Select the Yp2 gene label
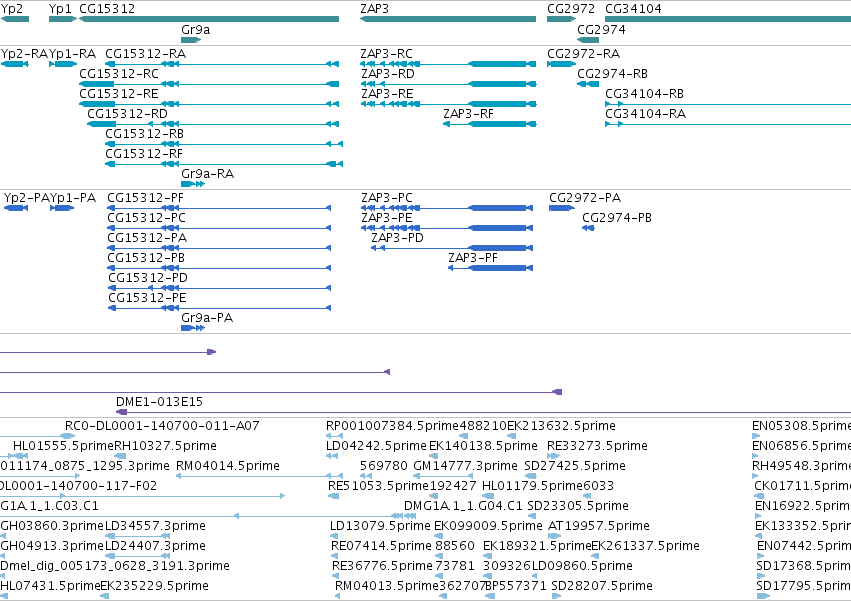Screen dimensions: 851x601 point(12,9)
